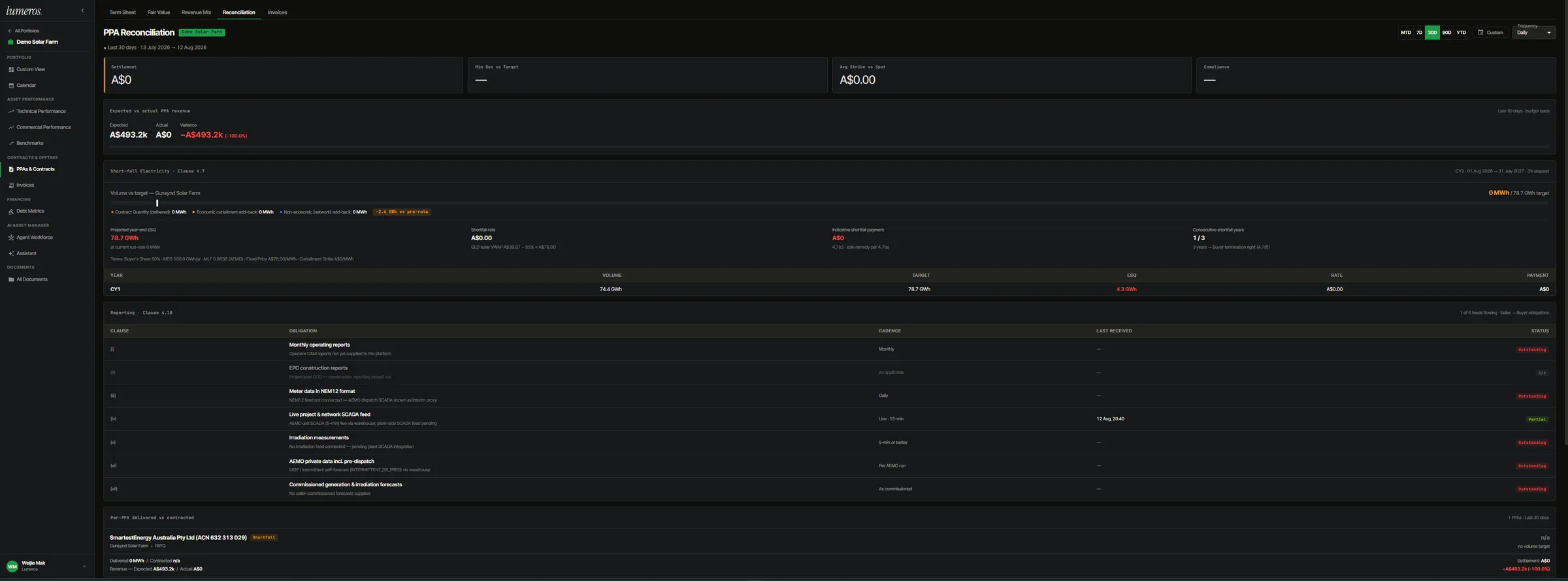This screenshot has height=581, width=1568.
Task: Click the Debt Metrics gavel icon
Action: [11, 212]
